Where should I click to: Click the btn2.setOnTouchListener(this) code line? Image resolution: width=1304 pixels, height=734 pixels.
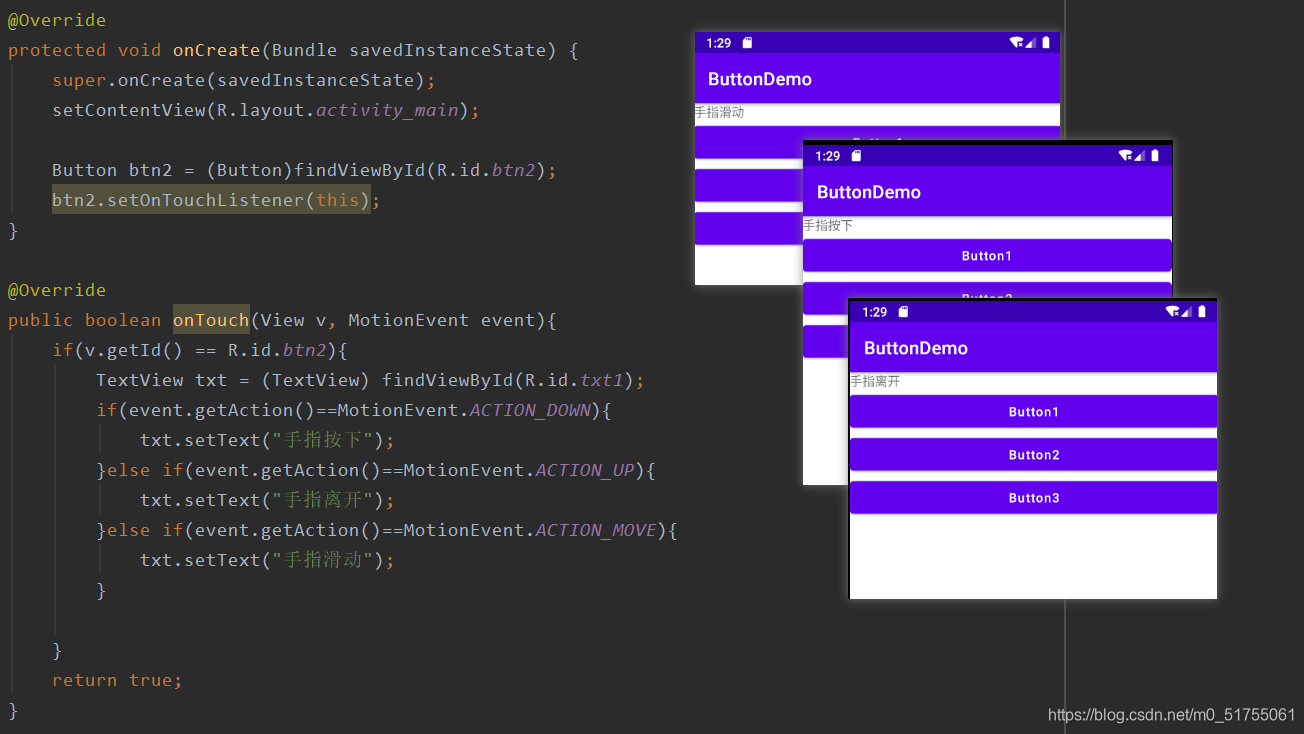click(x=216, y=200)
